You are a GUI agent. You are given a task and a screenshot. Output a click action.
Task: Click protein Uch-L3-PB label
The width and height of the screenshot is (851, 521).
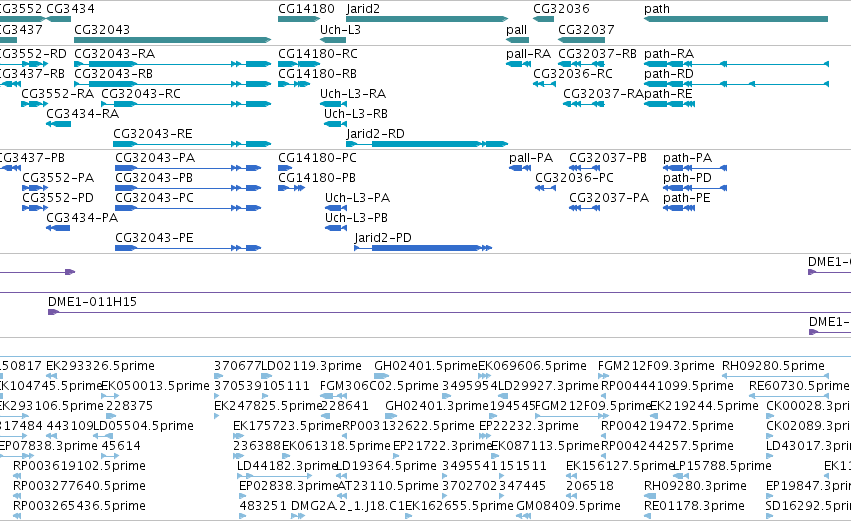[357, 218]
